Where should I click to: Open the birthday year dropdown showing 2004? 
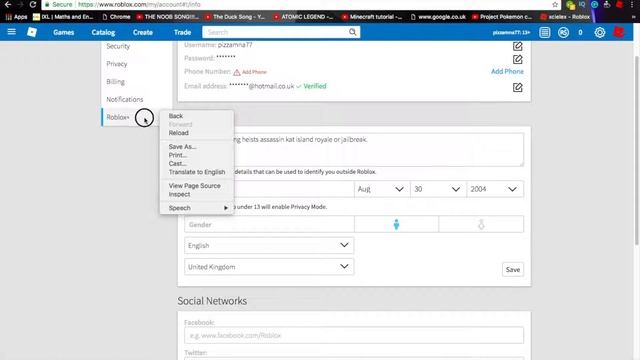[x=495, y=189]
